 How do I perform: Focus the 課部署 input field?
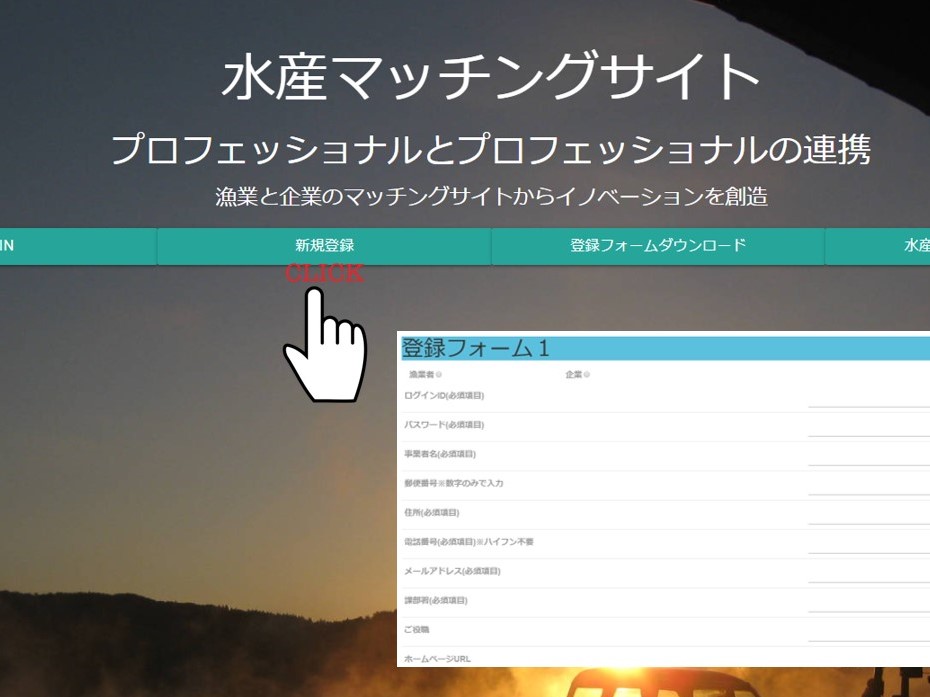[x=868, y=602]
